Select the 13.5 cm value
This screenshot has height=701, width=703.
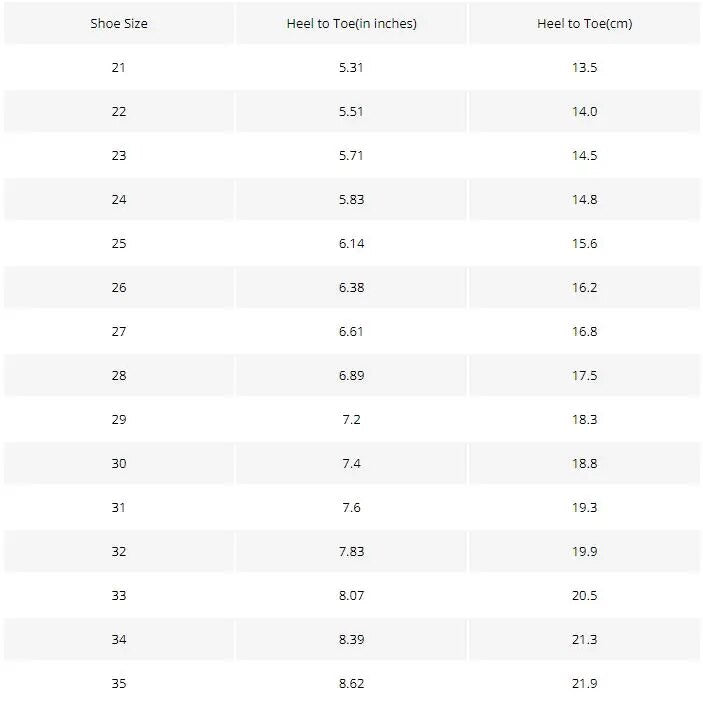tap(584, 68)
